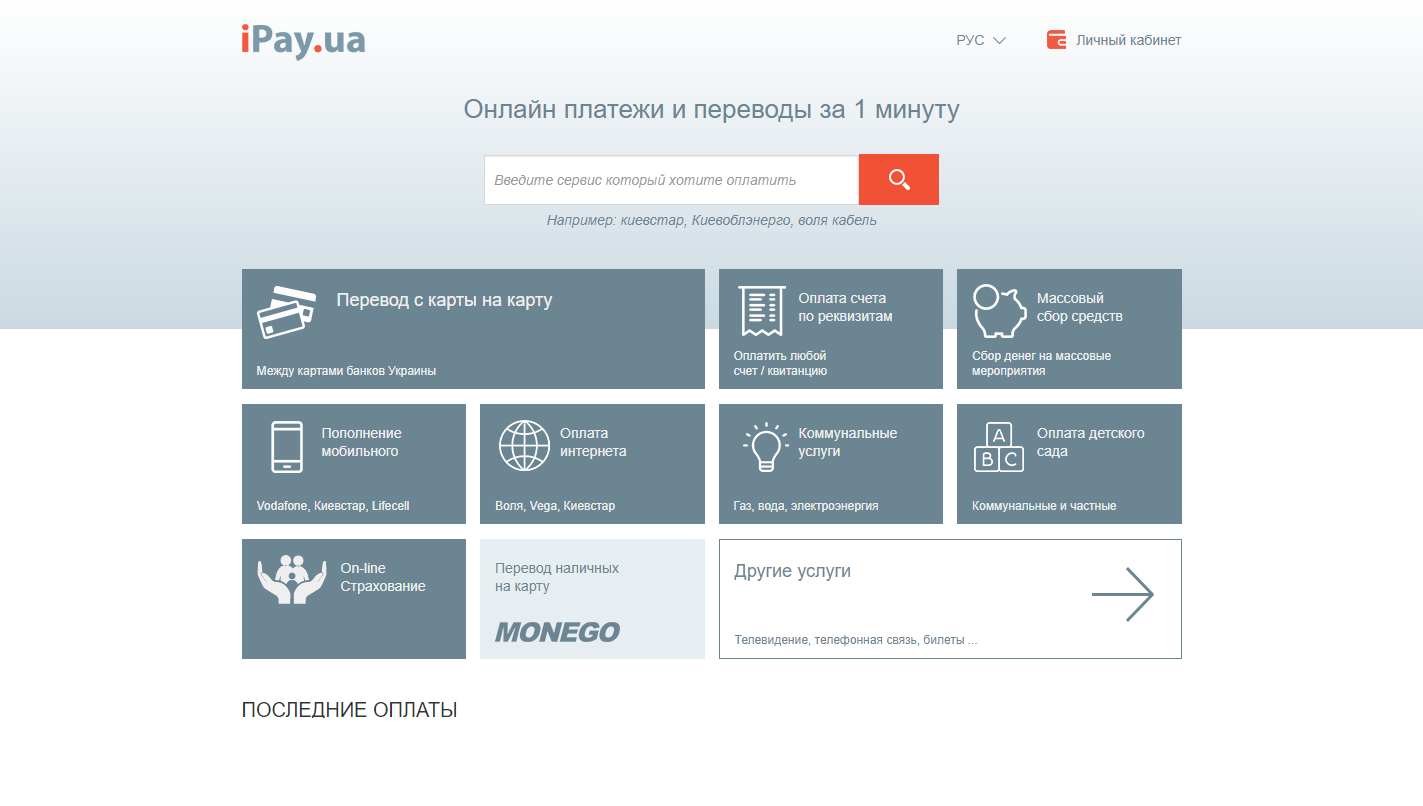Click the receipt bill icon
The image size is (1423, 806).
[x=761, y=310]
